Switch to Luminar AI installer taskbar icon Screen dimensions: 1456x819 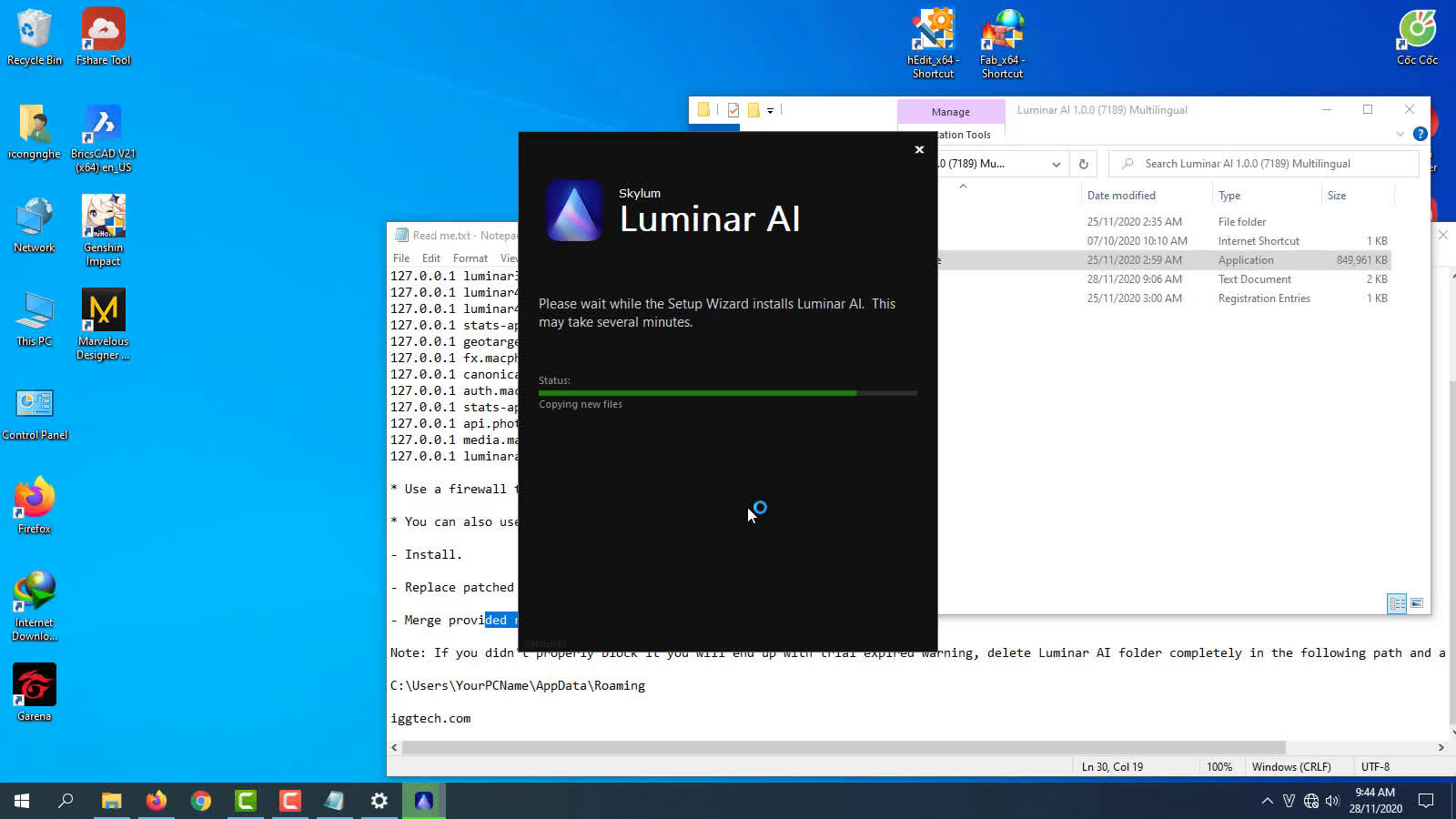click(x=424, y=801)
